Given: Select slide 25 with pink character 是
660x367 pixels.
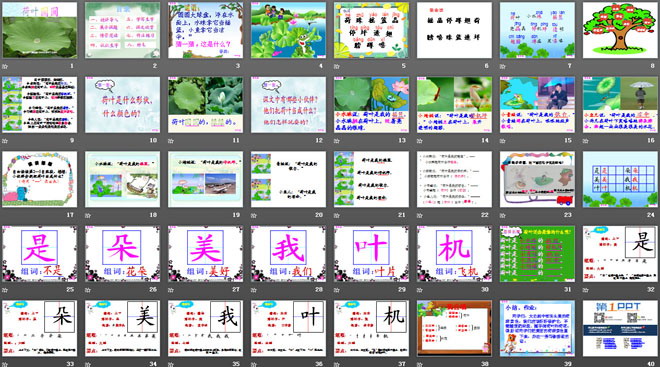Looking at the screenshot, I should (40, 254).
